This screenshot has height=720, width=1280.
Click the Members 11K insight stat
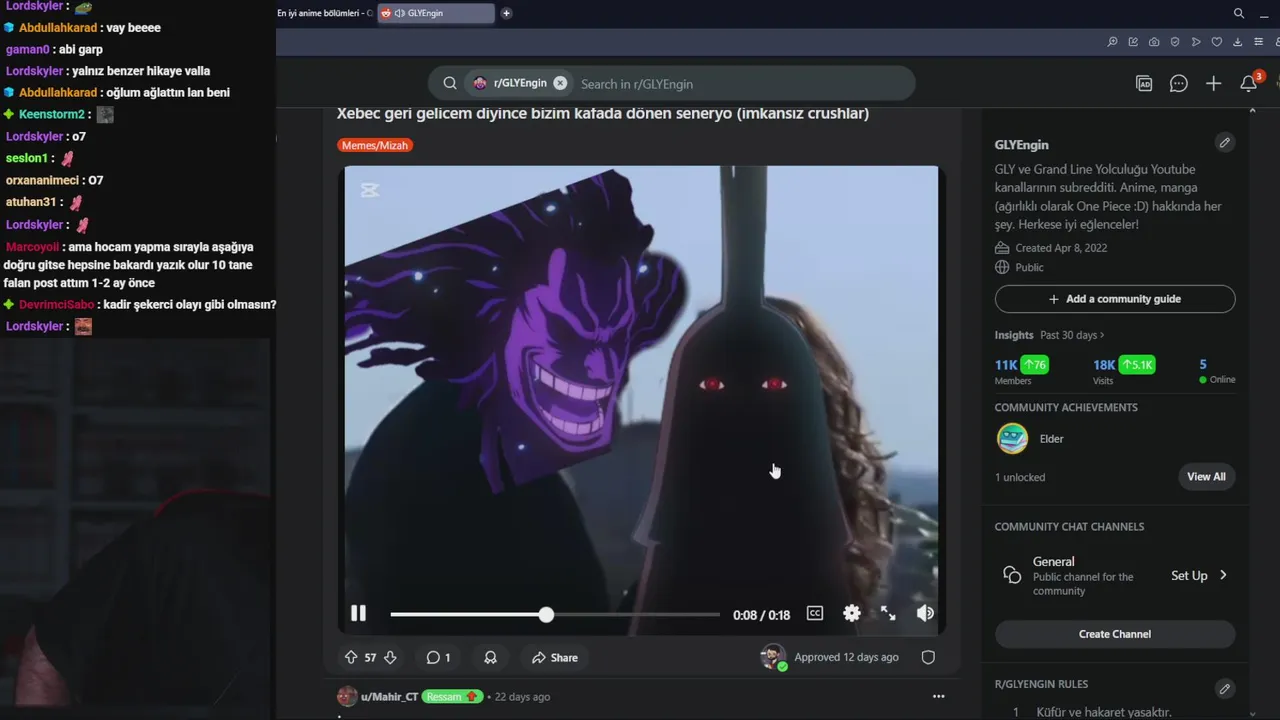click(1021, 370)
